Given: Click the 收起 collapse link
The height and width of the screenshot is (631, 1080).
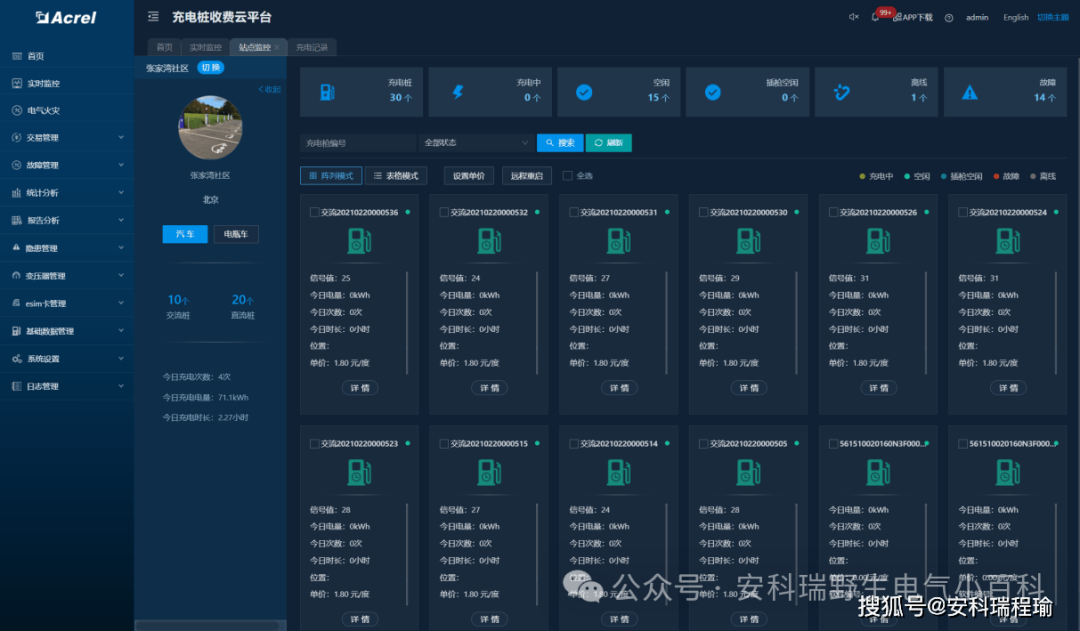Looking at the screenshot, I should 269,90.
